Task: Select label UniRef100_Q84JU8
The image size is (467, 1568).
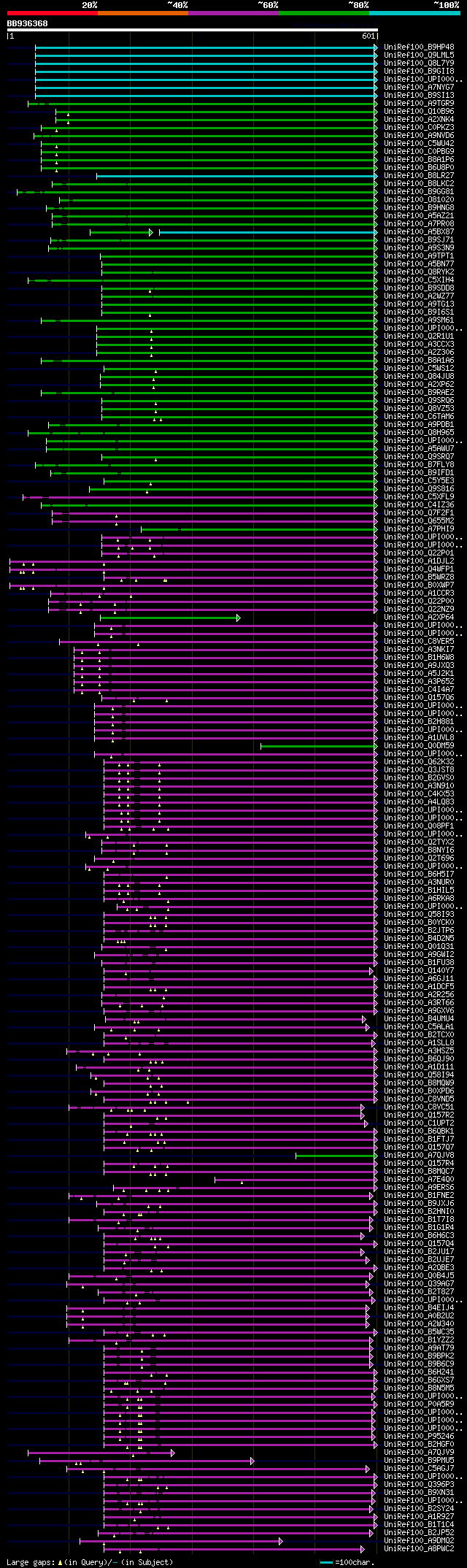Action: (x=419, y=377)
